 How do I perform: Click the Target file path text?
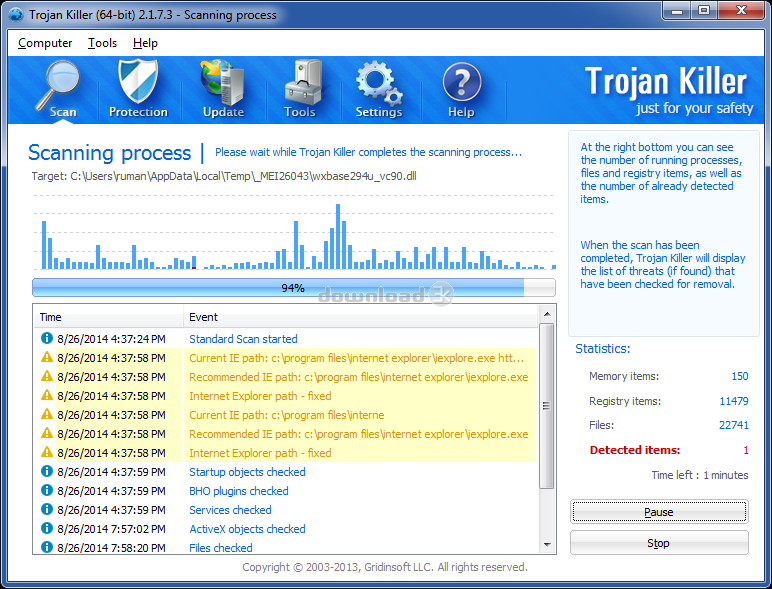pos(224,176)
